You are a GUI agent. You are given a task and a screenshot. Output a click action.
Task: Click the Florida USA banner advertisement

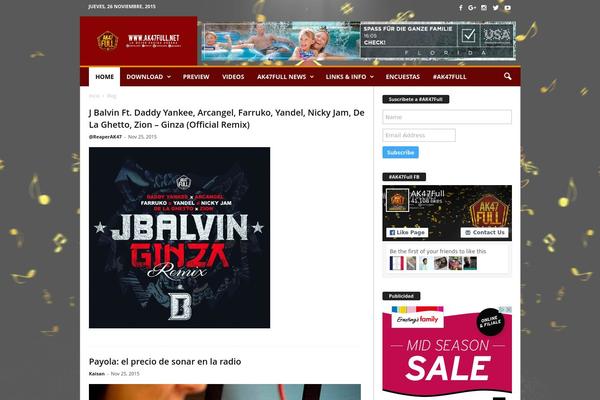coord(358,41)
